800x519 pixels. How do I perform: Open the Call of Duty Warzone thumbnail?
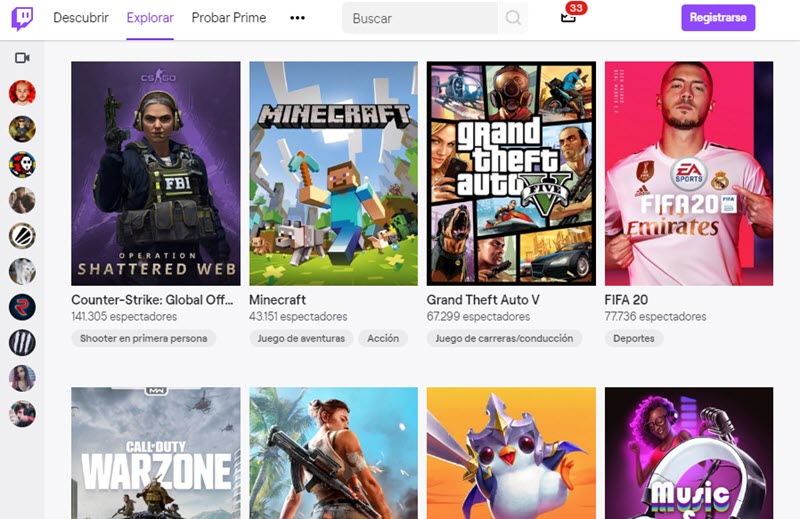click(156, 453)
